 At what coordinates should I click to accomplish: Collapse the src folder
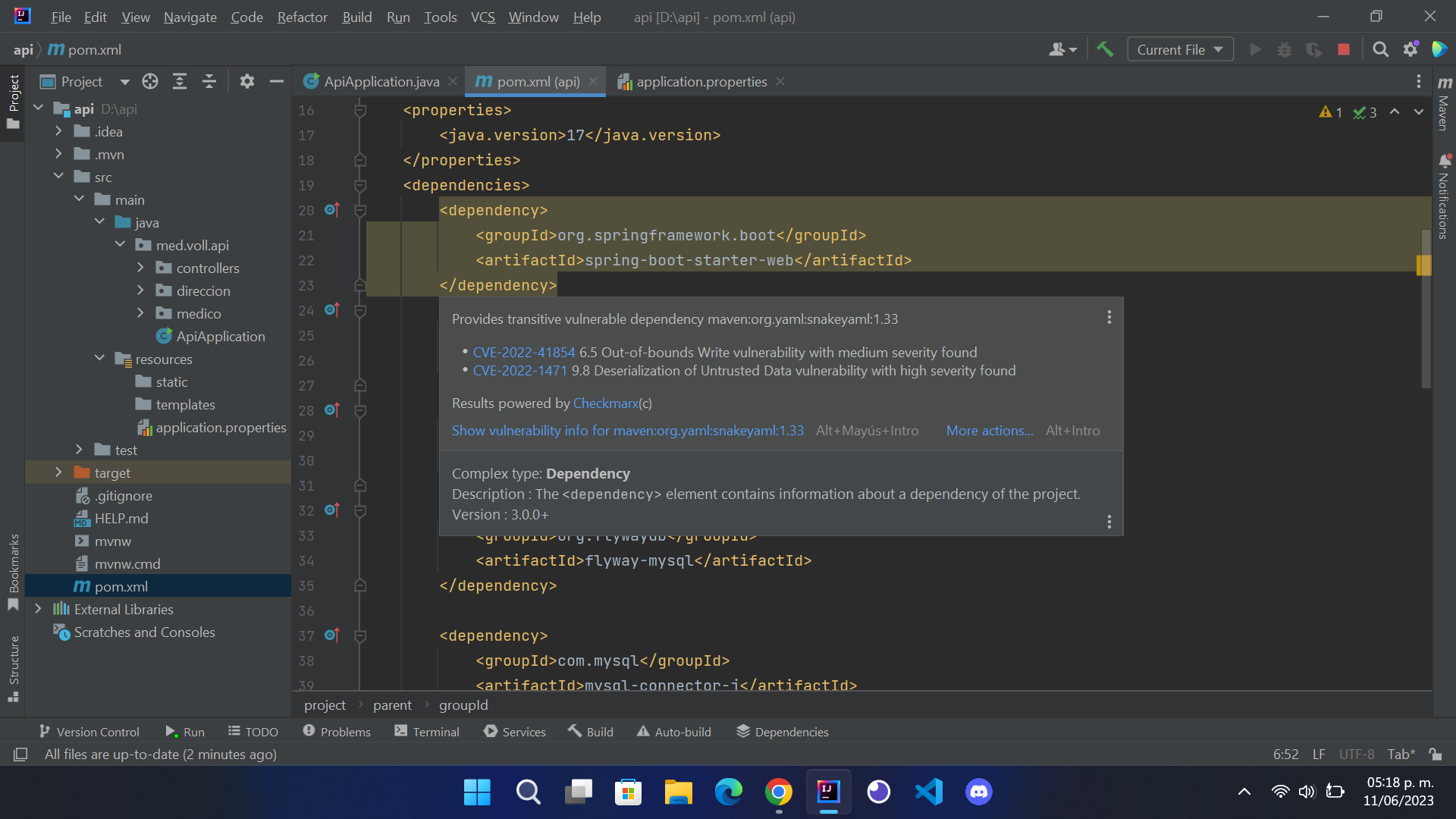click(58, 177)
